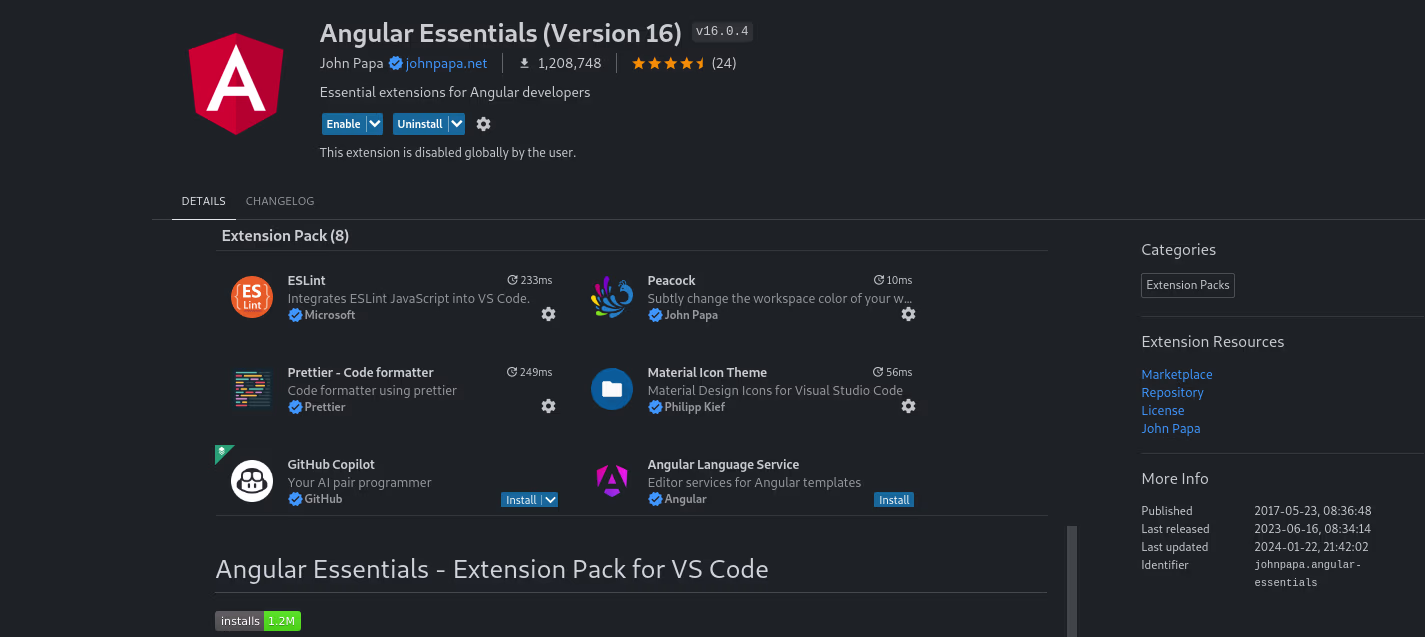The height and width of the screenshot is (637, 1425).
Task: Click the verified badge beside Angular publisher
Action: click(x=655, y=499)
